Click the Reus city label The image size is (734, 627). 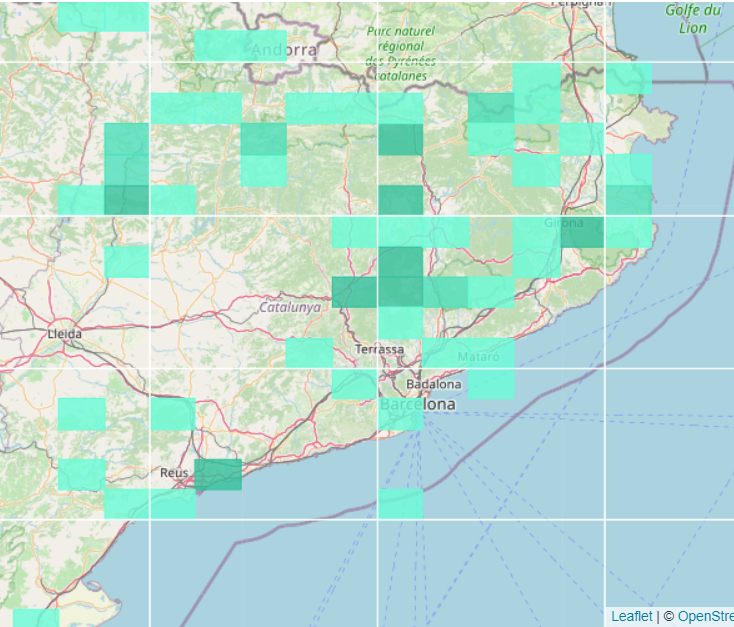pos(174,473)
